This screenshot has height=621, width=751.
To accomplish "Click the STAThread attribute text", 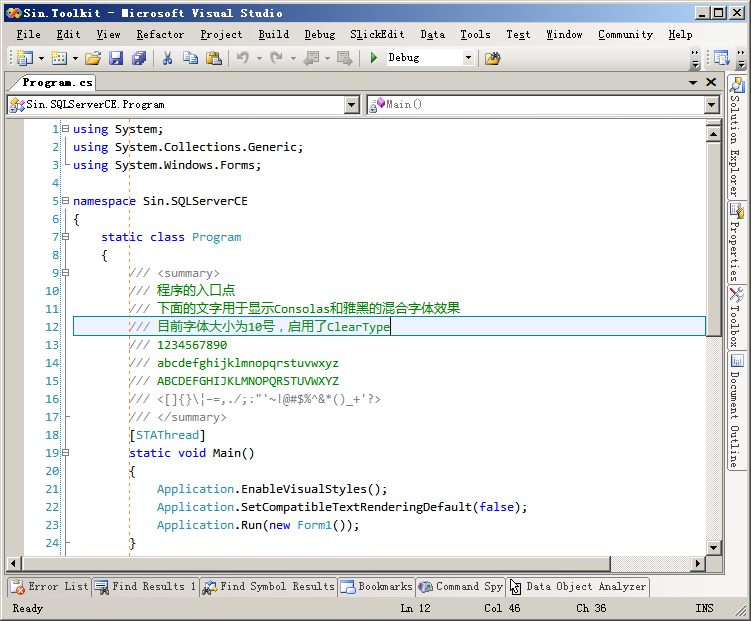I will (167, 435).
